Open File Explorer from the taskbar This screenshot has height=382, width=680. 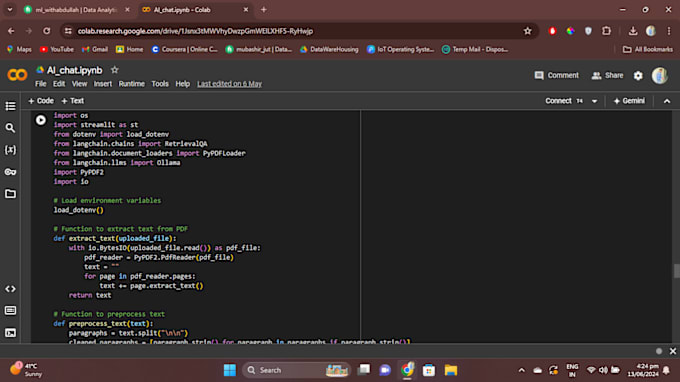coord(451,370)
